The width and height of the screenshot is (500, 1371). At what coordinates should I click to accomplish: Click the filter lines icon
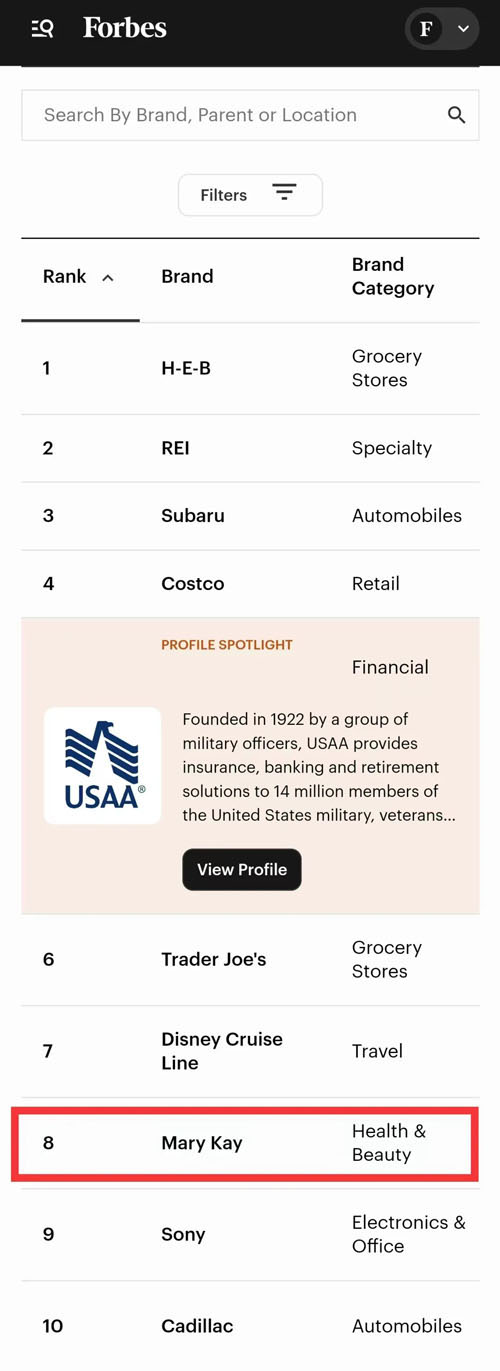[285, 193]
